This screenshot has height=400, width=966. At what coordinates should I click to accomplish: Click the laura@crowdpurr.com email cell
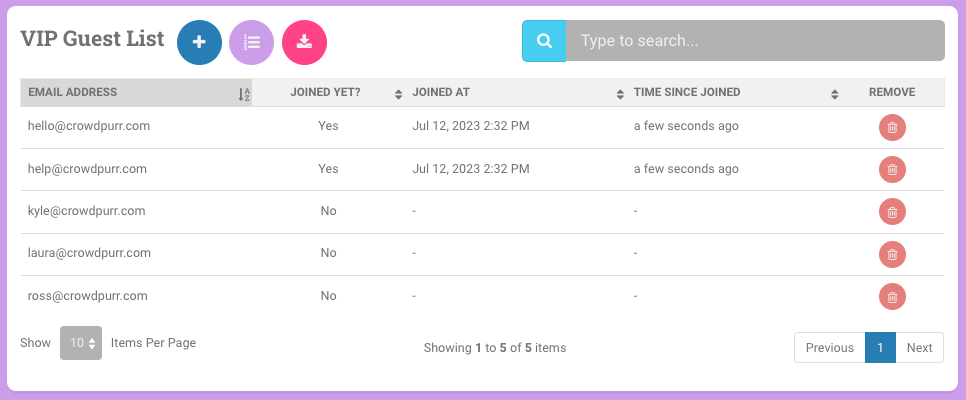click(x=89, y=253)
